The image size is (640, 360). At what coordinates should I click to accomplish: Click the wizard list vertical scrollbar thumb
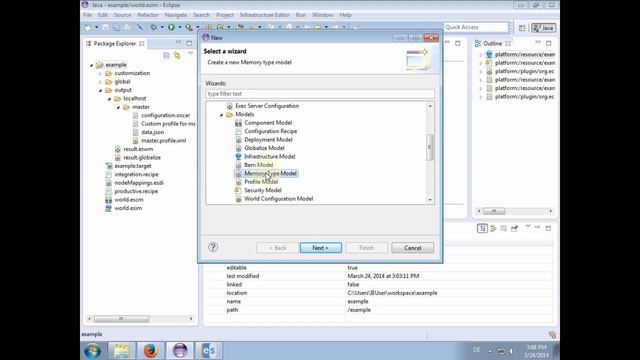(x=429, y=147)
